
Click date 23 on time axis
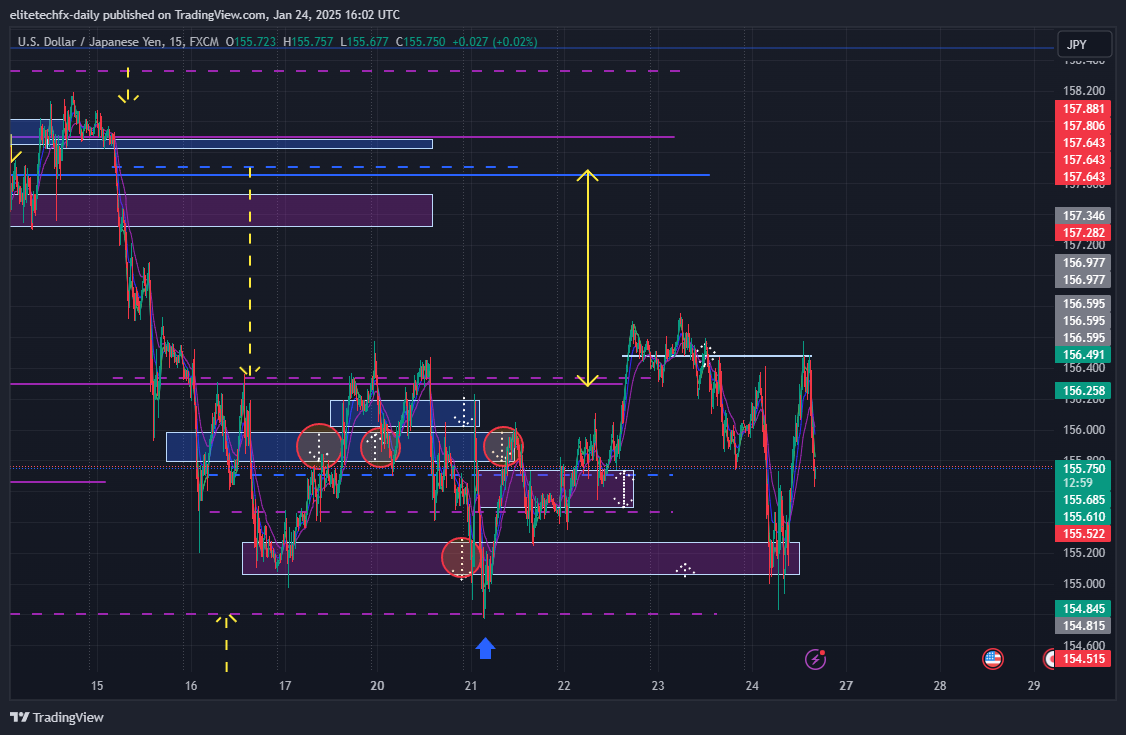658,685
